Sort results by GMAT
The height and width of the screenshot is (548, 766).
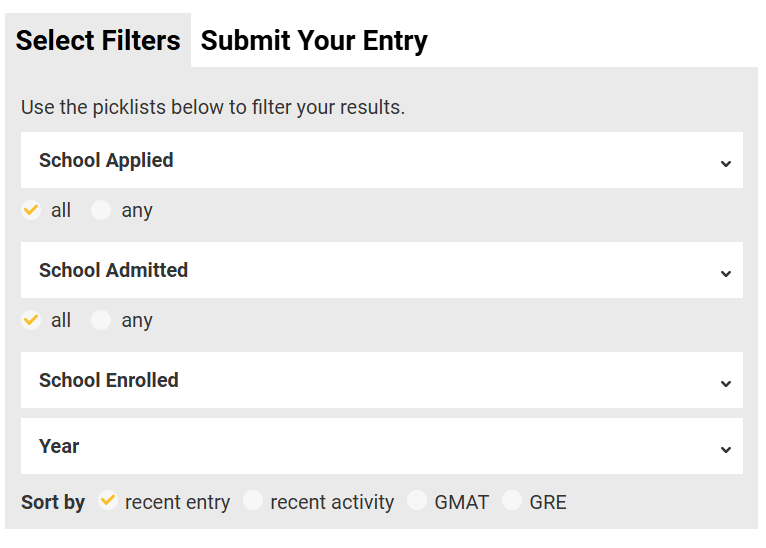pos(418,501)
